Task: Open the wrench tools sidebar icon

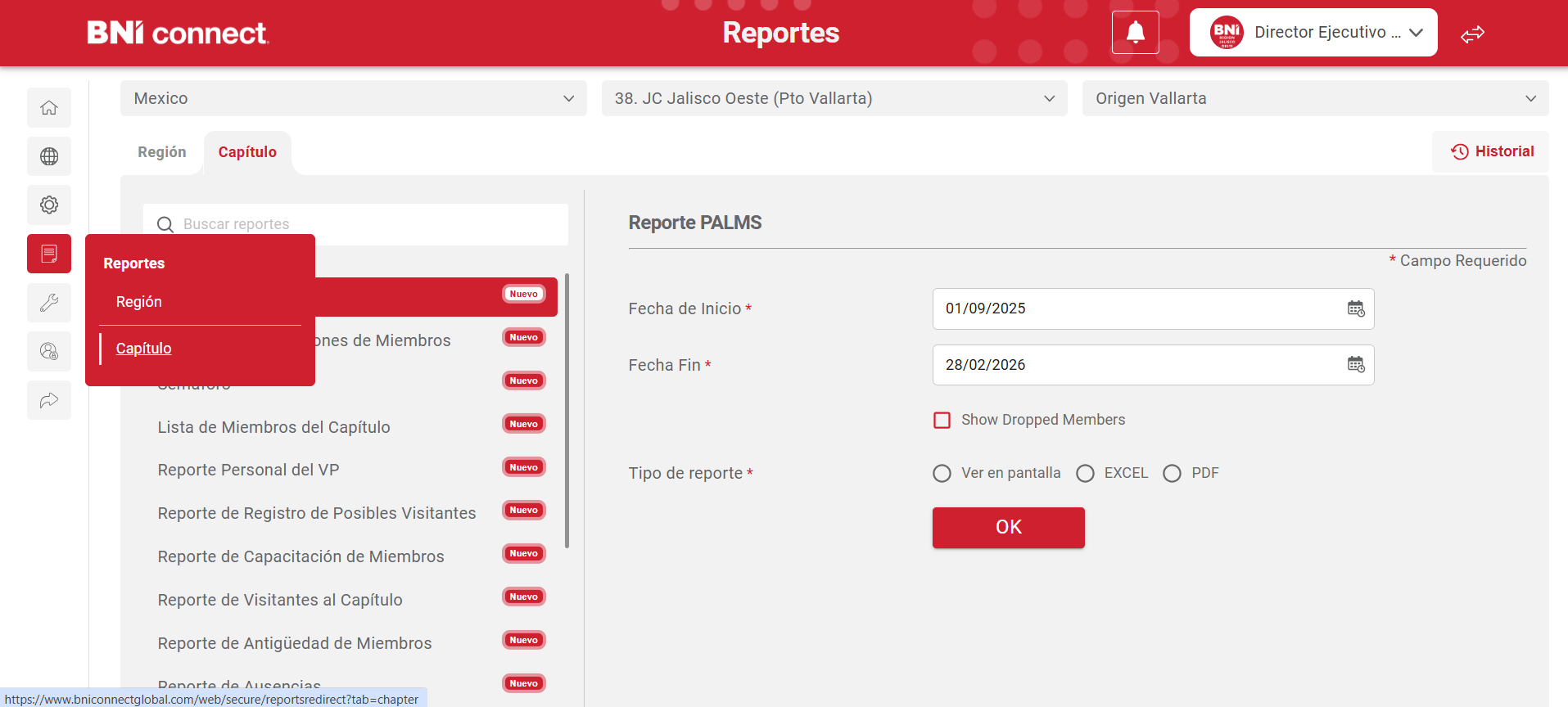Action: tap(49, 303)
